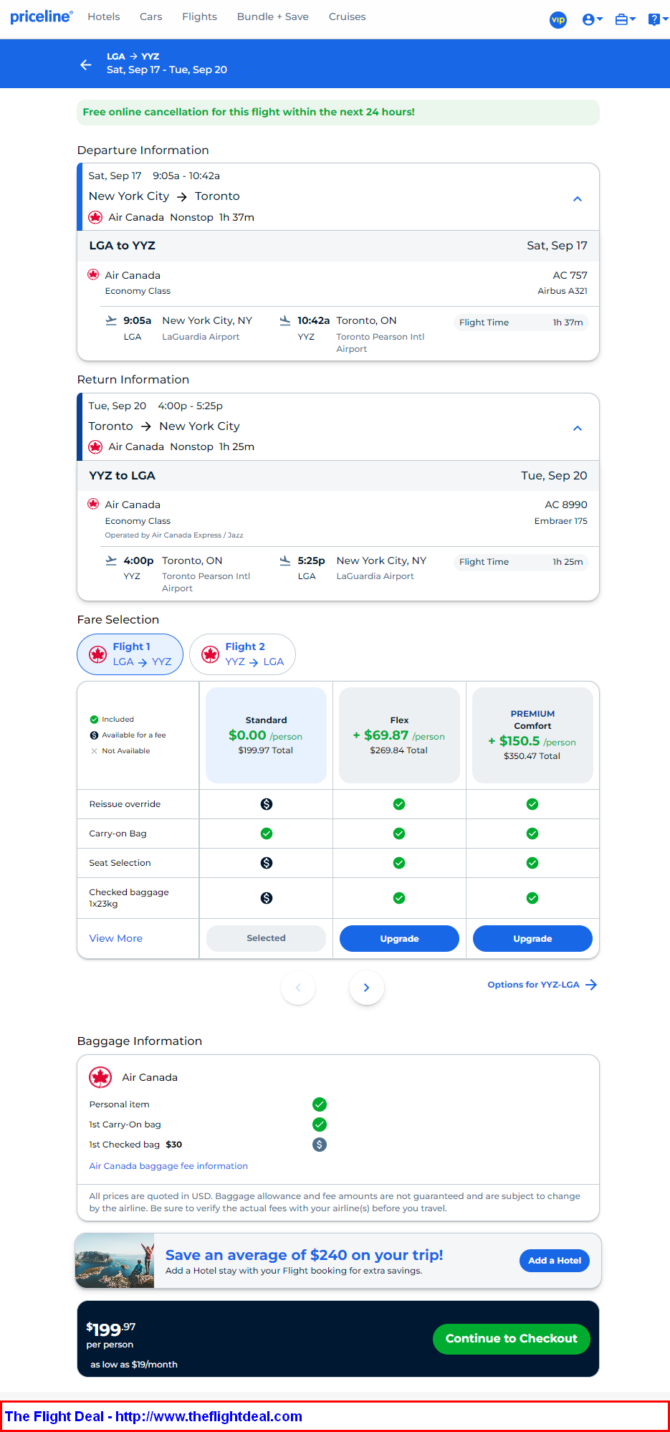Click the Priceline logo

(41, 17)
